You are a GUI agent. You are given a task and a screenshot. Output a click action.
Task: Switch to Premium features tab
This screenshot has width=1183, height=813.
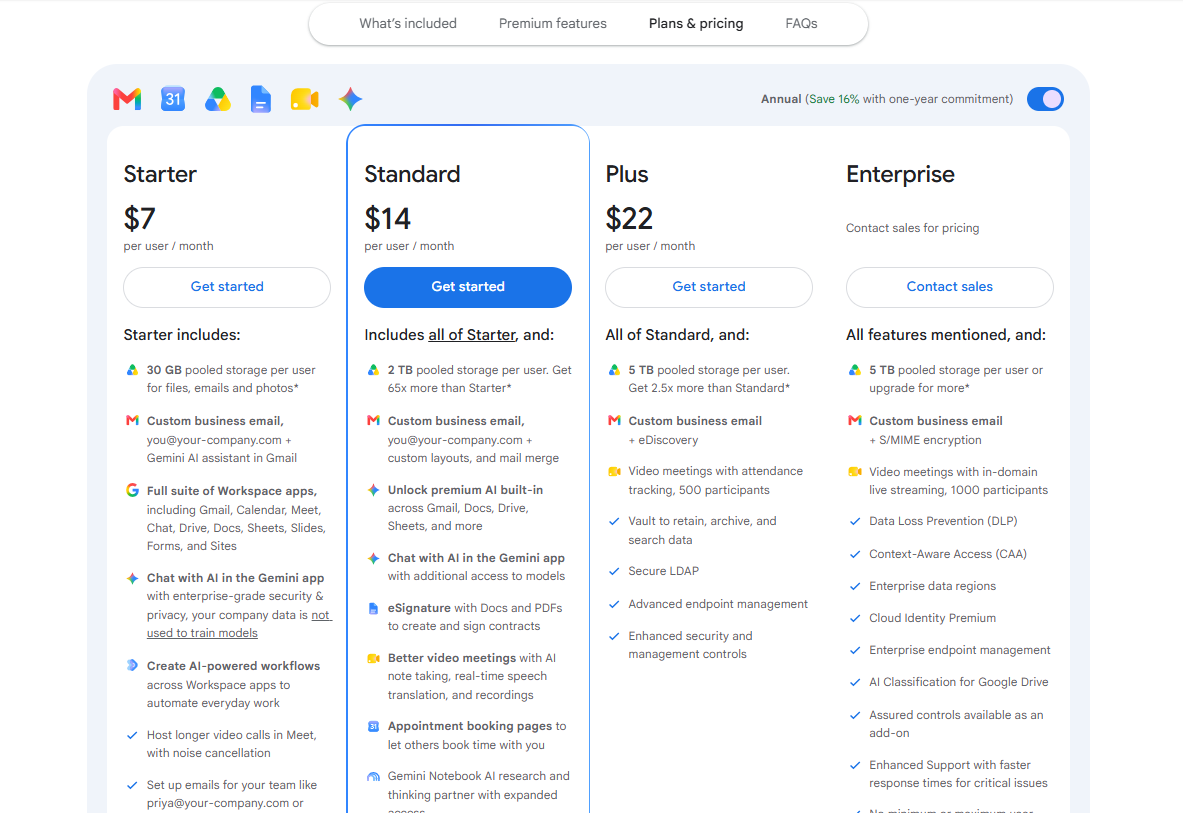552,23
